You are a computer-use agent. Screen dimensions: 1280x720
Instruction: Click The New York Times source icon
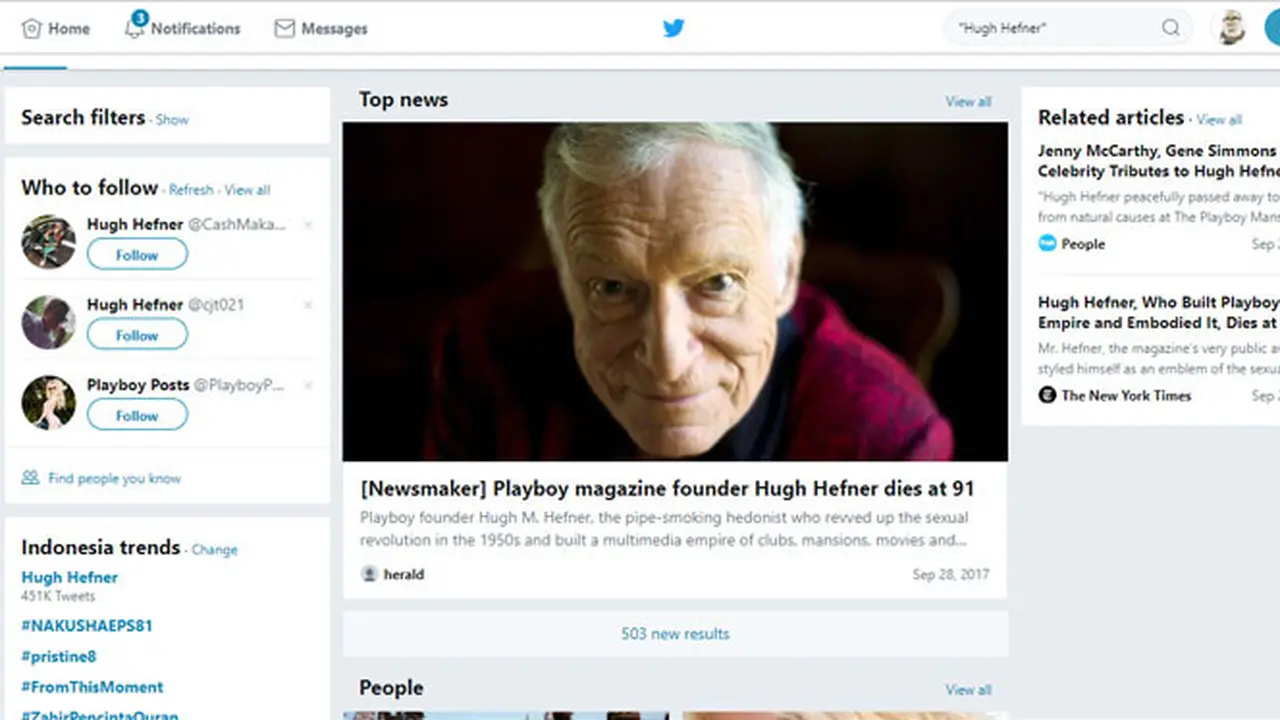click(x=1047, y=395)
